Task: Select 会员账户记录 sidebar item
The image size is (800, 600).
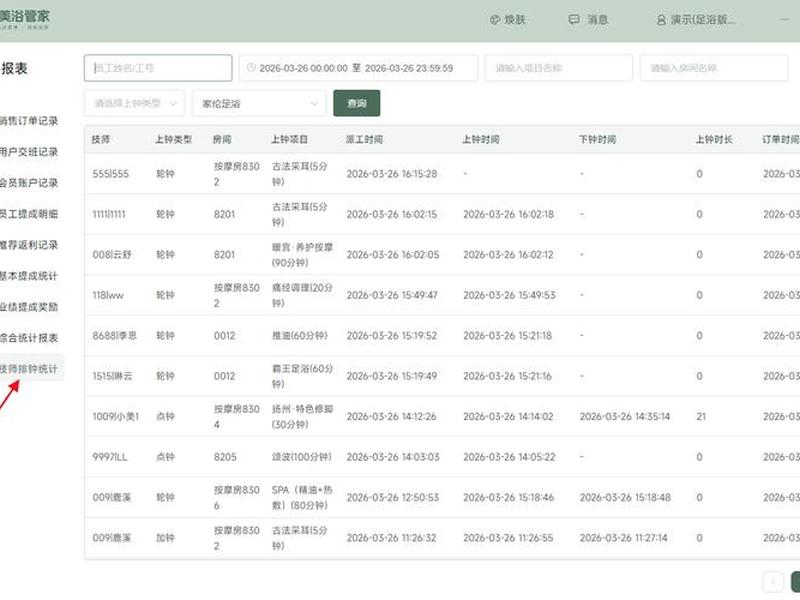Action: point(29,183)
